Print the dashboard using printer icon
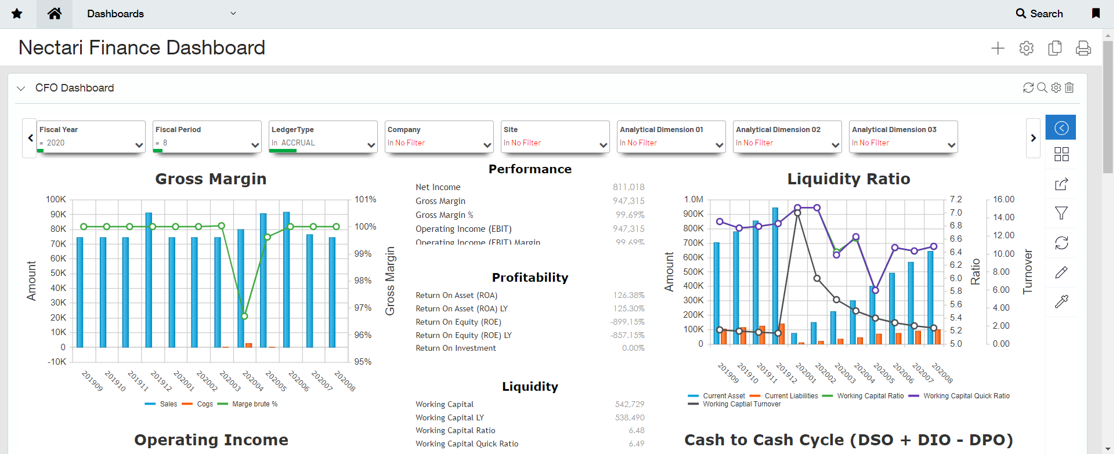Viewport: 1114px width, 454px height. click(1083, 48)
